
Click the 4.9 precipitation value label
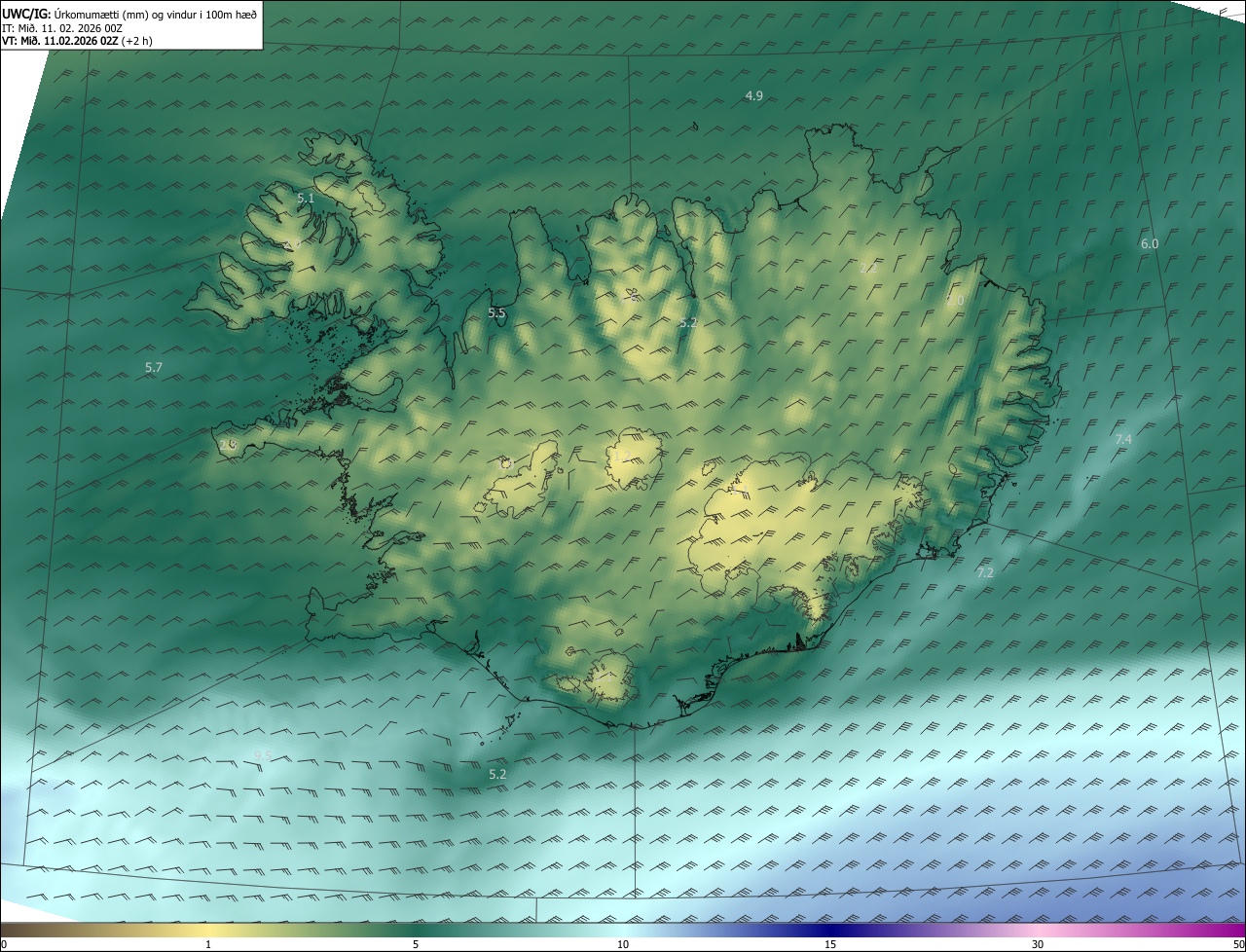(753, 95)
